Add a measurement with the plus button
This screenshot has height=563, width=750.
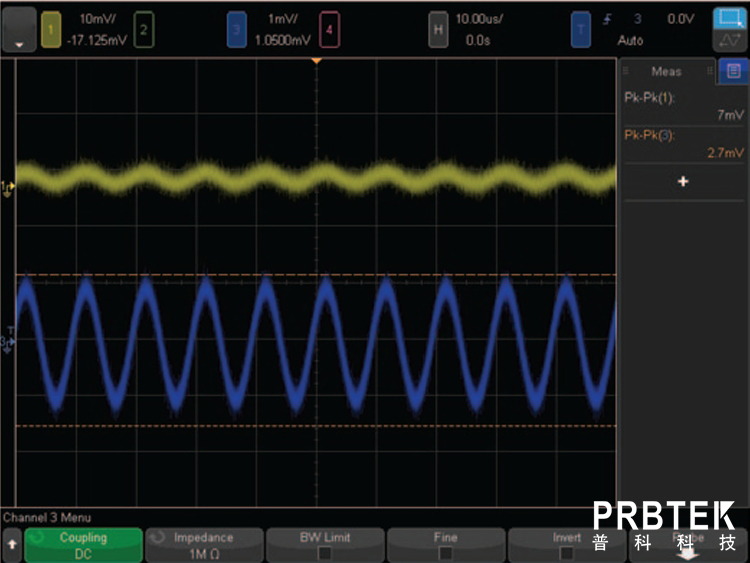click(x=683, y=182)
